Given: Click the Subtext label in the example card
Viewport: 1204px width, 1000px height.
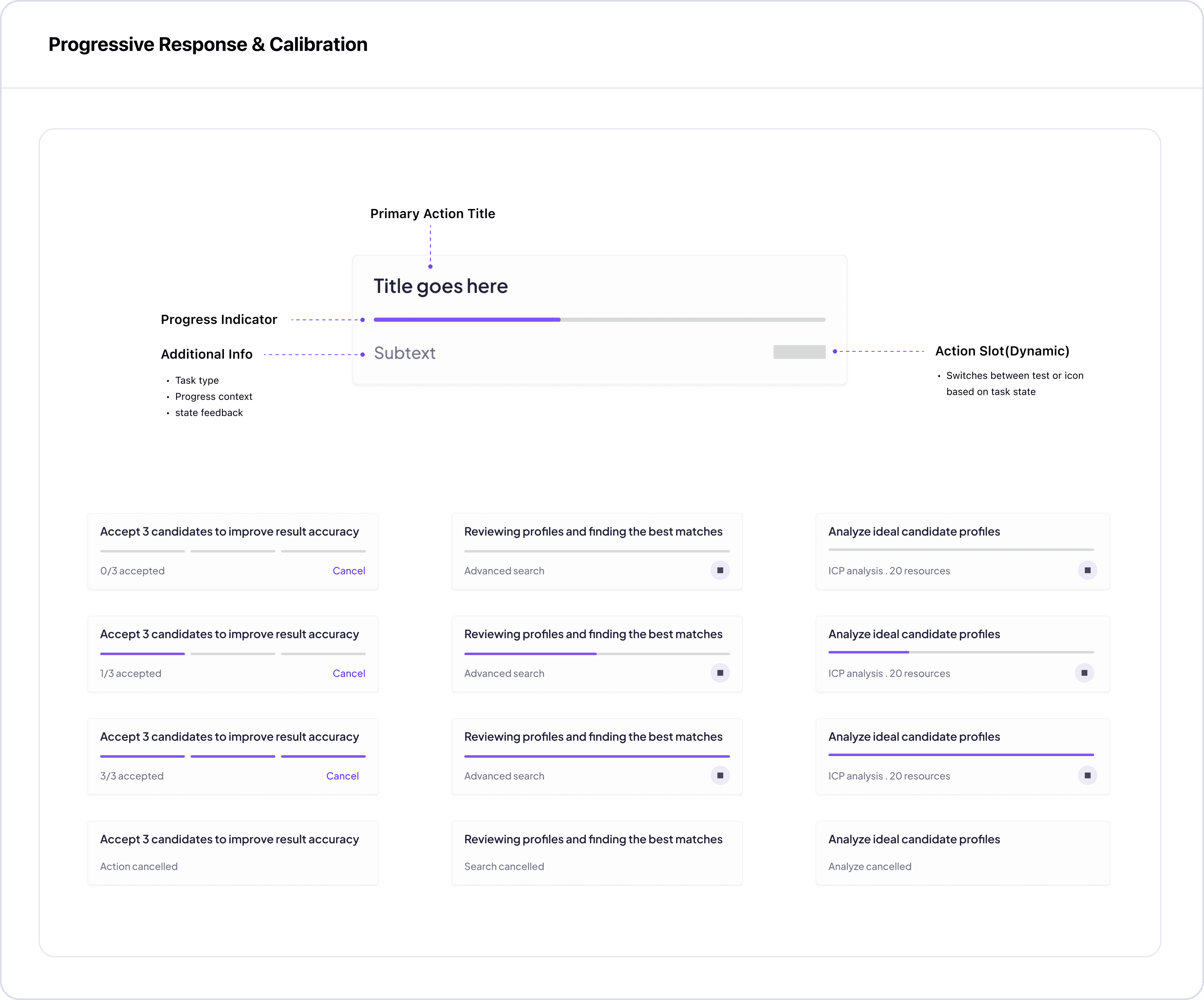Looking at the screenshot, I should pos(405,353).
